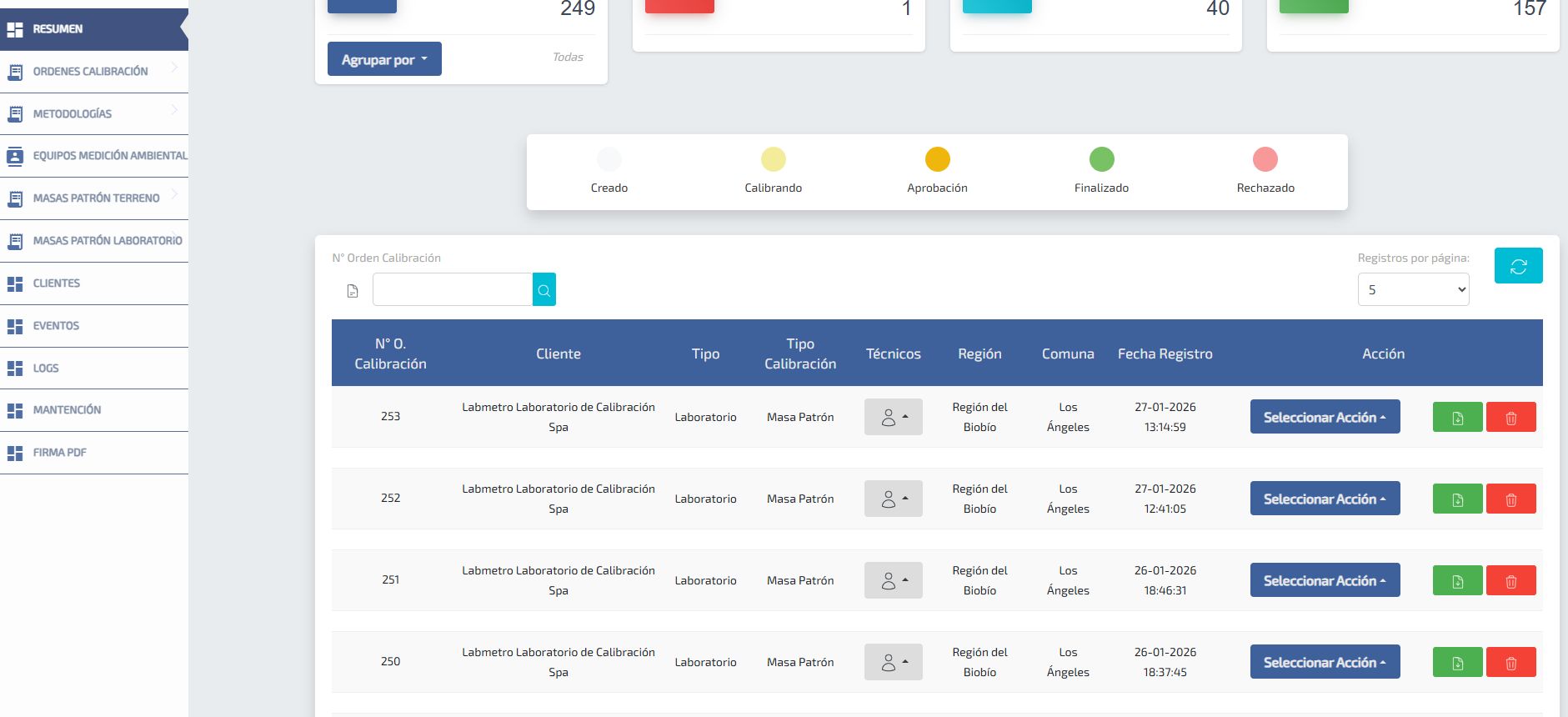Viewport: 1568px width, 717px height.
Task: Click the search magnifier icon button
Action: (x=544, y=289)
